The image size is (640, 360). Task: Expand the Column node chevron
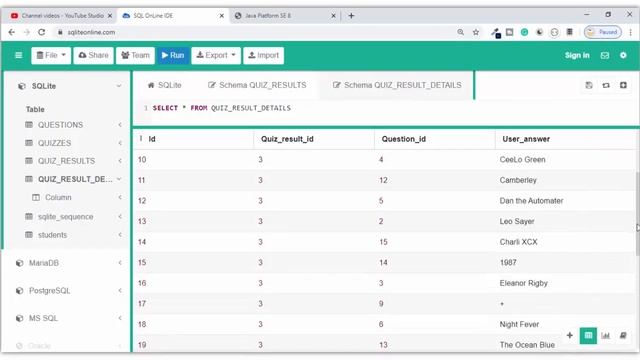[x=120, y=197]
